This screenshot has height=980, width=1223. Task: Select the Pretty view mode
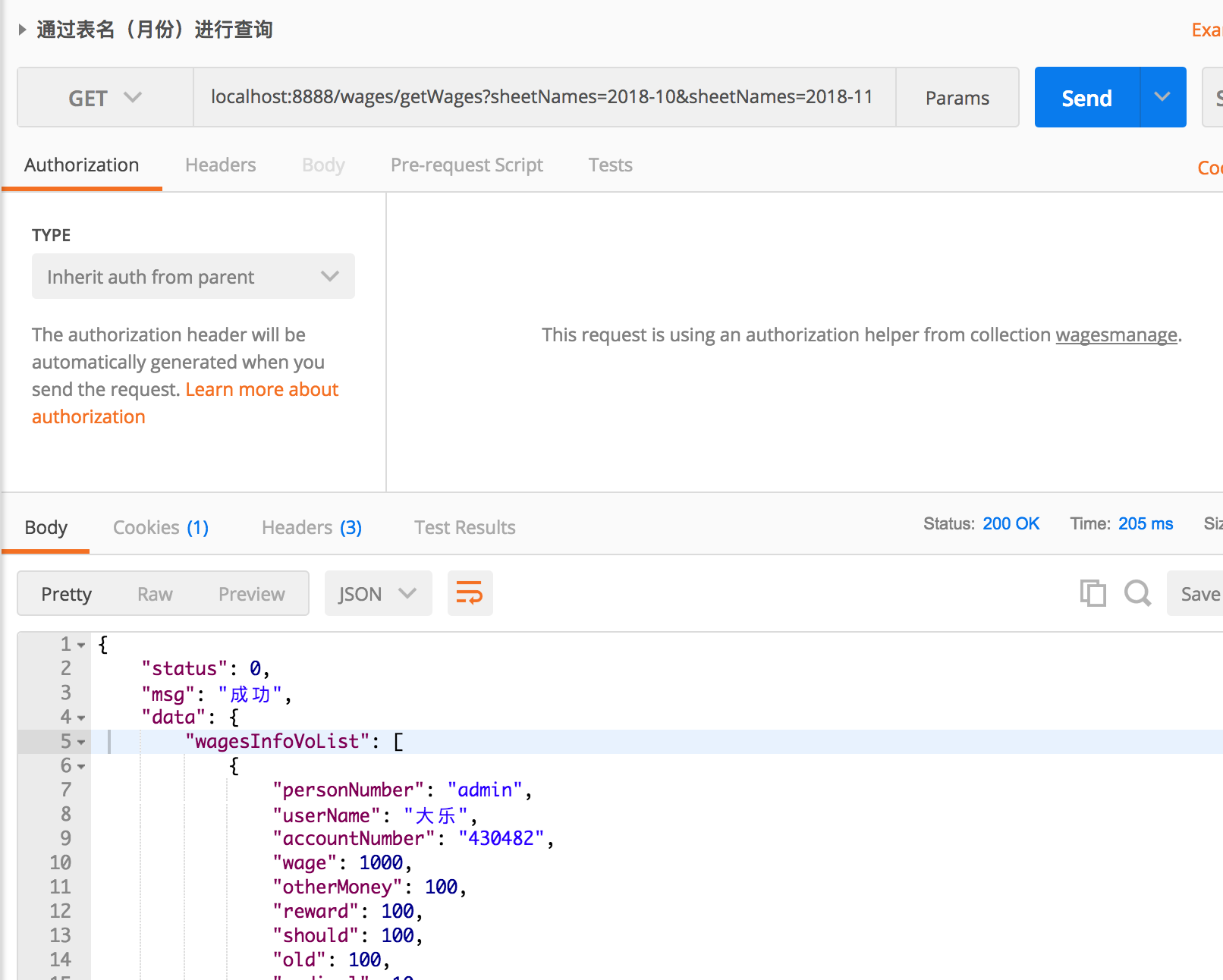pyautogui.click(x=66, y=594)
